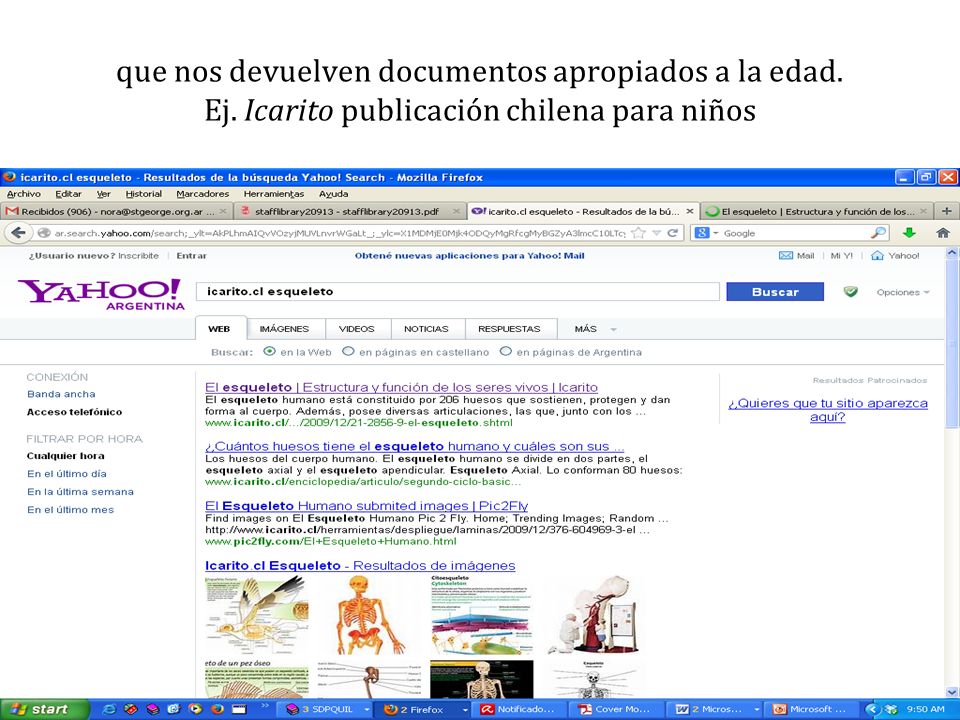This screenshot has width=960, height=720.
Task: Open result '¿Cuántos huesos tiene el esqueleto humano'
Action: tap(414, 446)
